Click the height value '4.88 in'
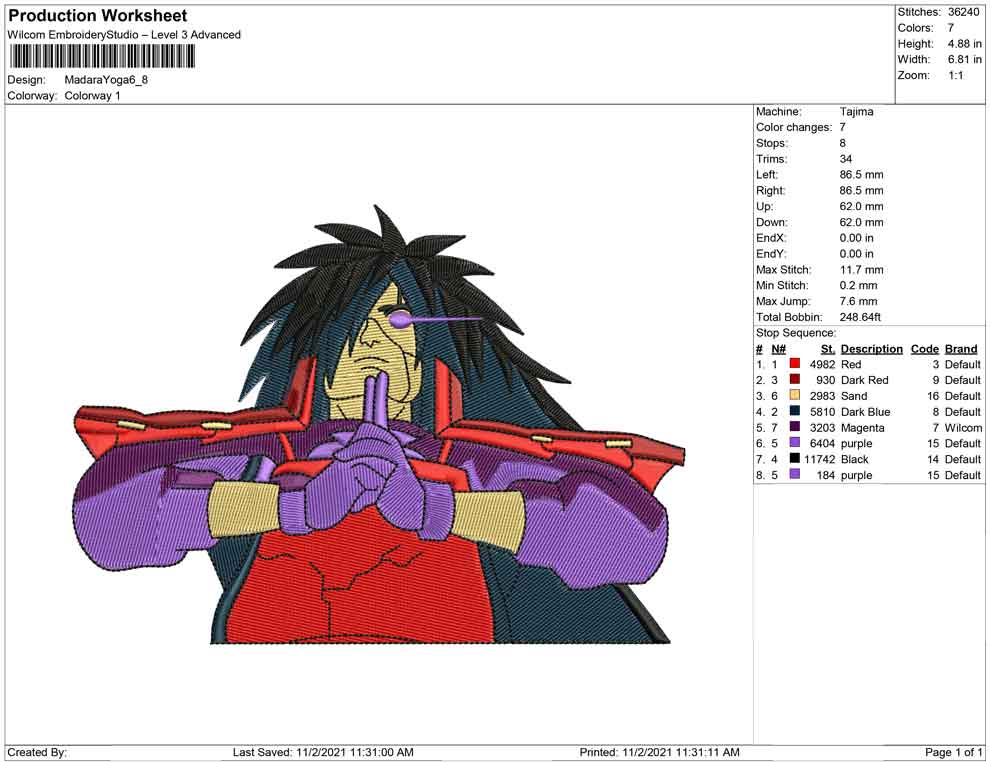 point(964,44)
